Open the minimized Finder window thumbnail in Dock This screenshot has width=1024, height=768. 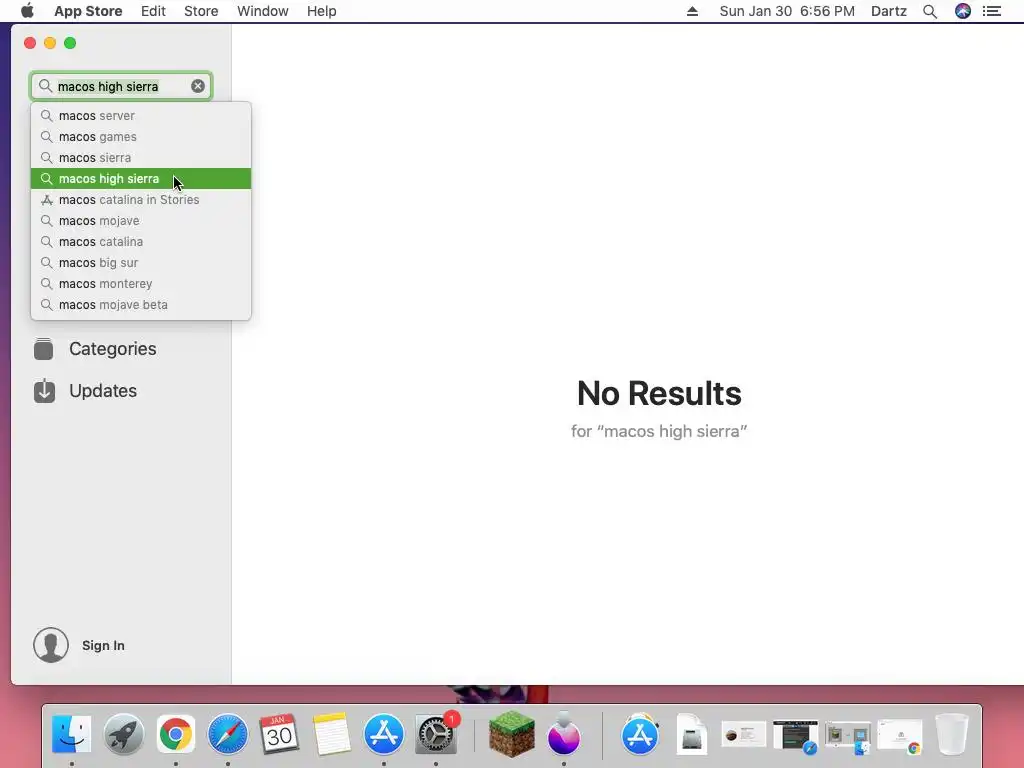(x=848, y=735)
